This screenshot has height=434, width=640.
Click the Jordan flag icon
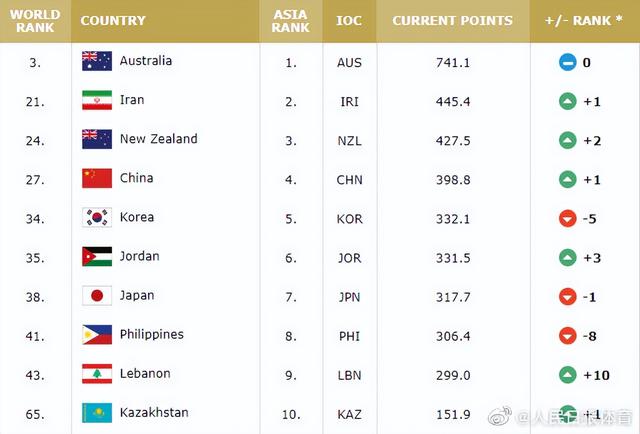(x=97, y=256)
